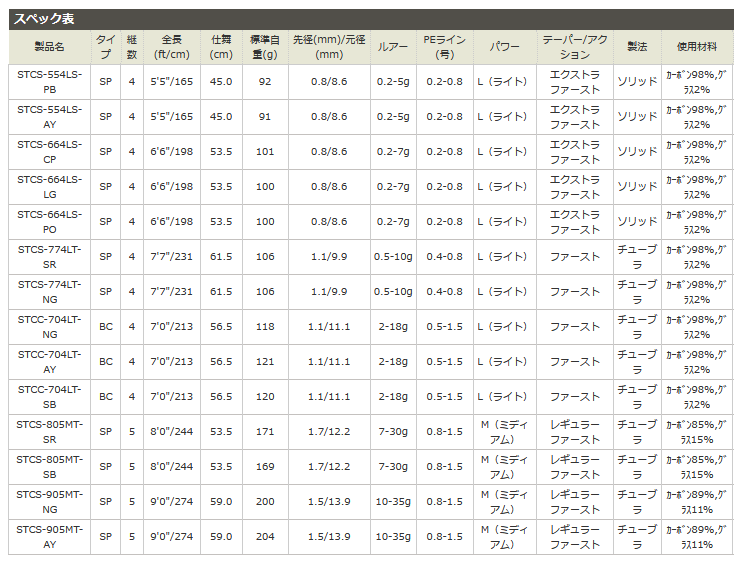Viewport: 743px width, 562px height.
Task: Click product name STCS-774LT-SR
Action: click(x=49, y=257)
